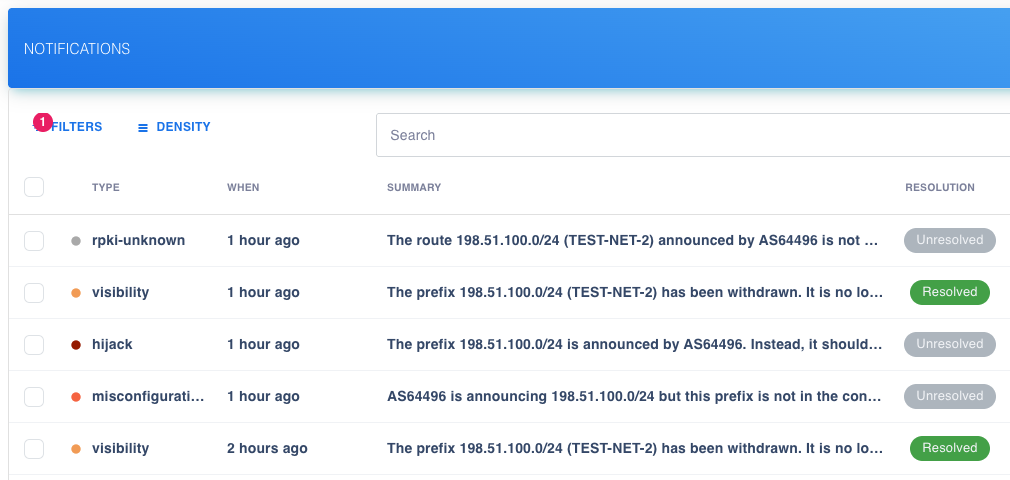
Task: Select the header select-all checkbox
Action: click(34, 187)
